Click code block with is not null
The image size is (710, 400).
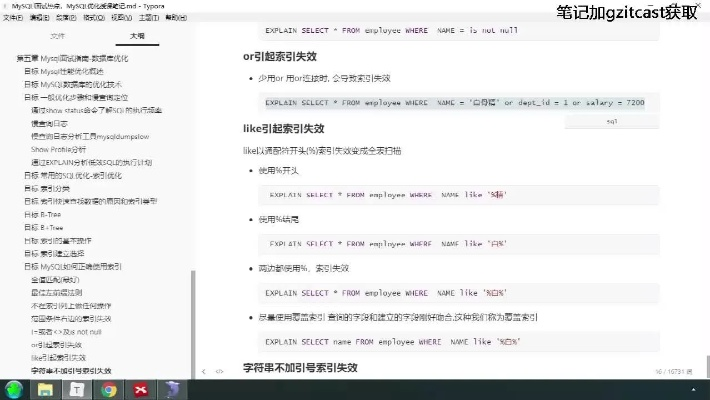pos(459,31)
